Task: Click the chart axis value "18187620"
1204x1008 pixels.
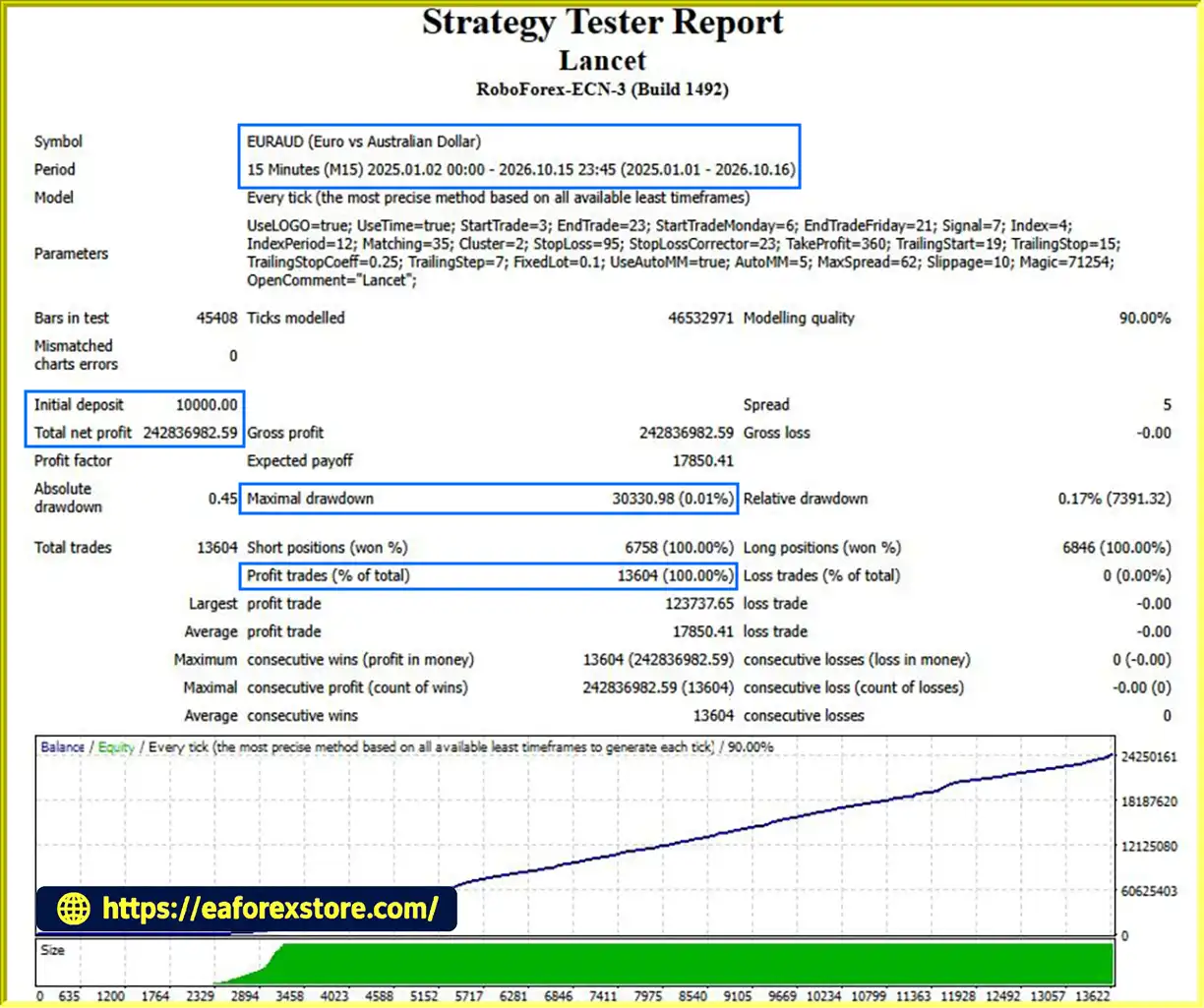Action: click(x=1149, y=801)
